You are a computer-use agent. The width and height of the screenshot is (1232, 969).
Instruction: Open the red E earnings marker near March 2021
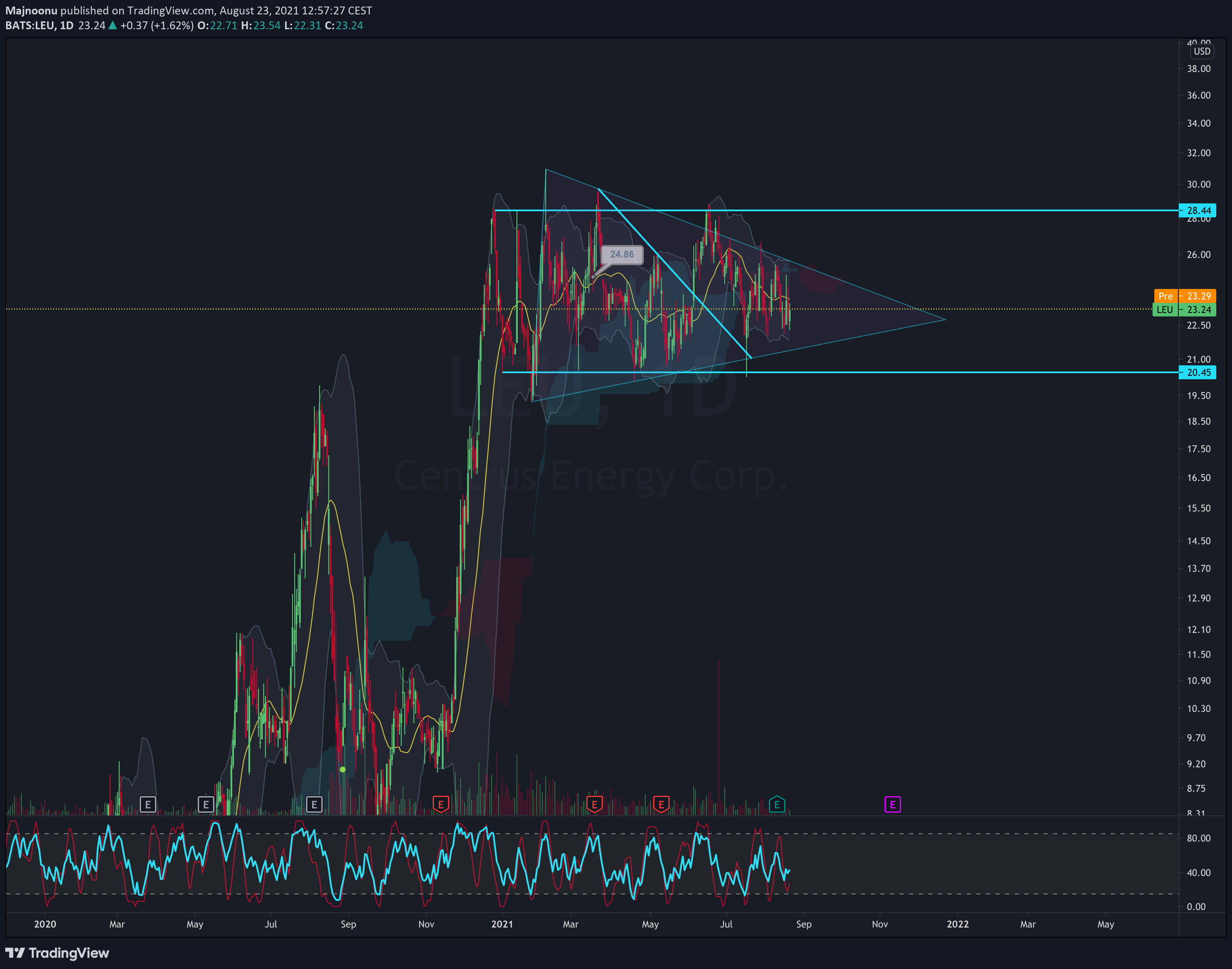point(594,804)
